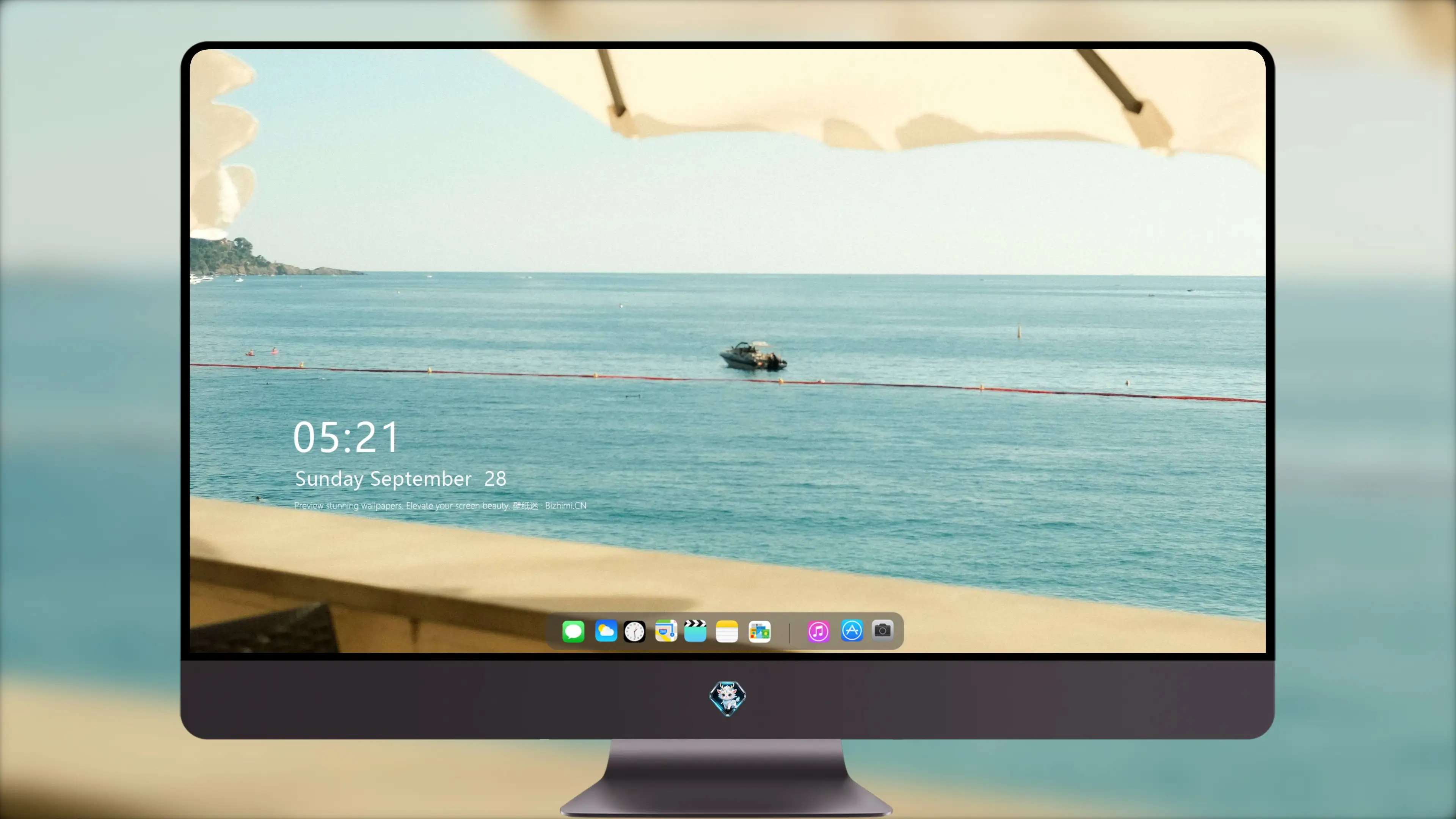
Task: Open the Messages app in the dock
Action: pos(573,631)
